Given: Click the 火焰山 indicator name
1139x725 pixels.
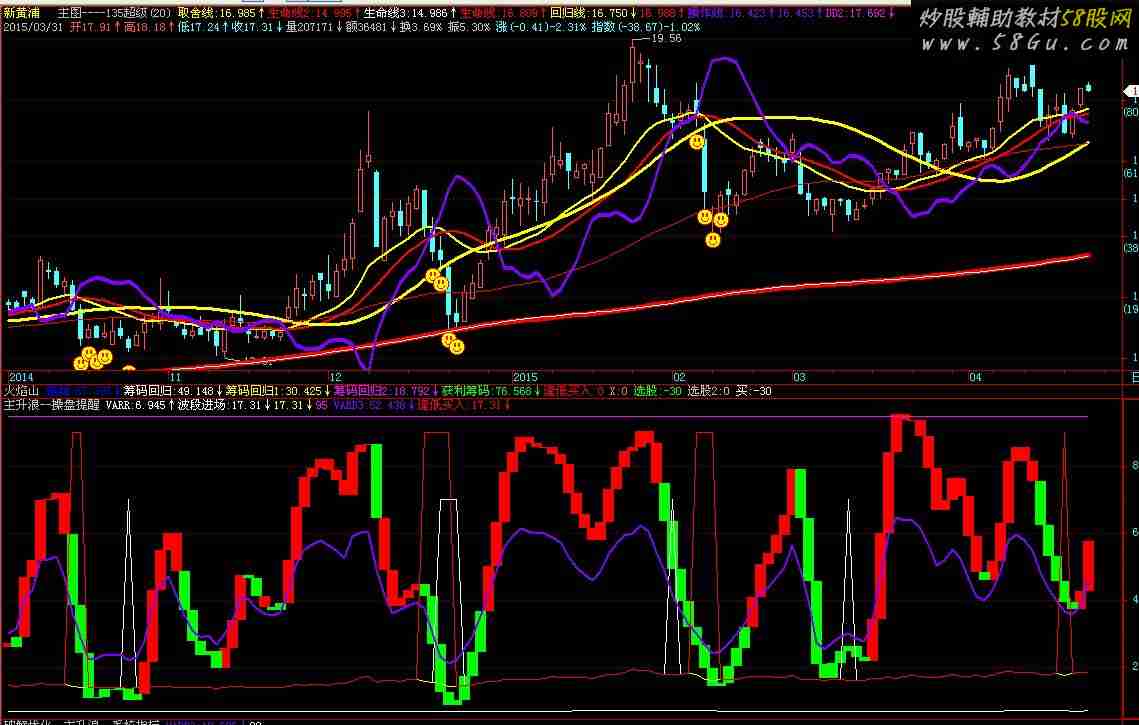Looking at the screenshot, I should click(21, 391).
